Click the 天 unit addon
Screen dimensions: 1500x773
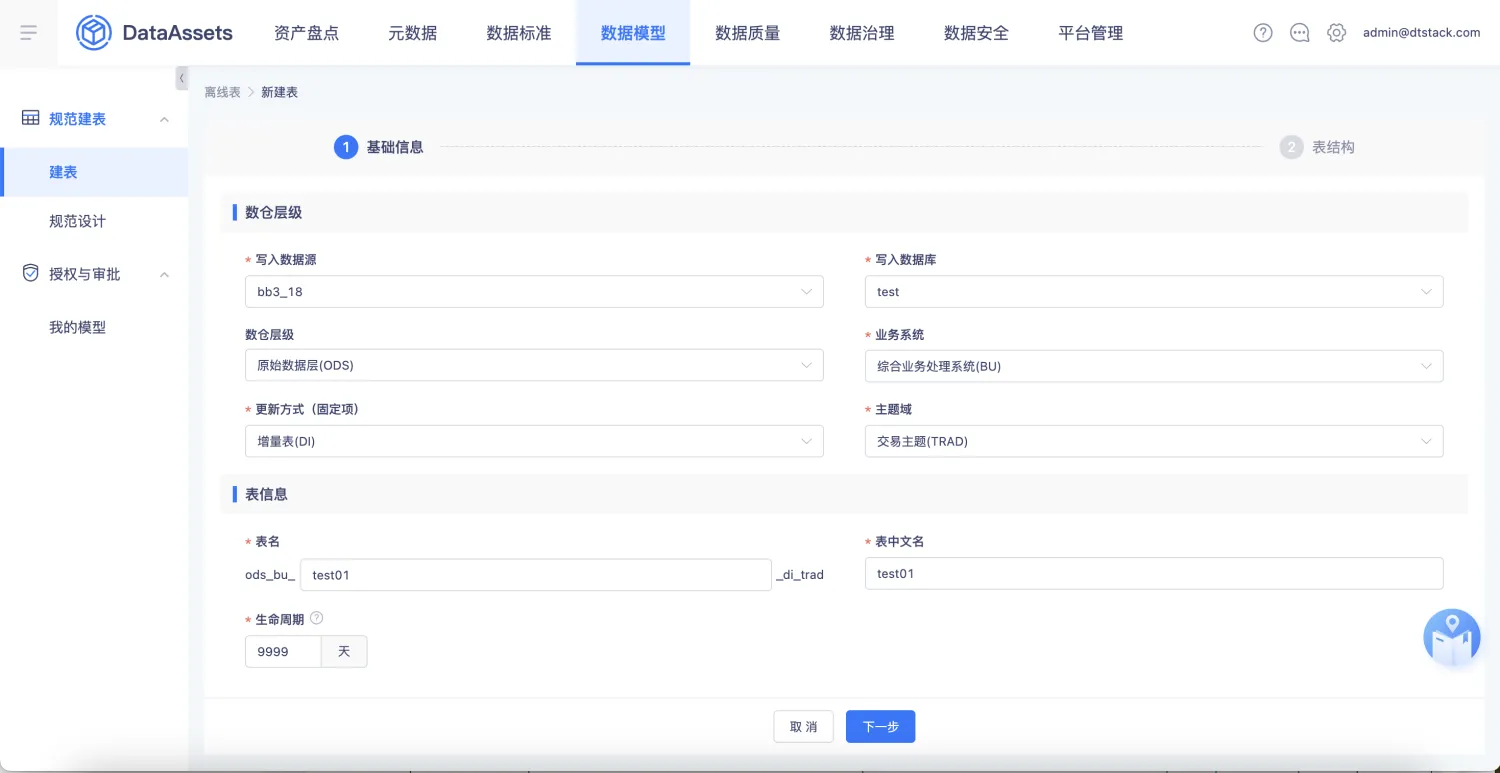click(344, 652)
